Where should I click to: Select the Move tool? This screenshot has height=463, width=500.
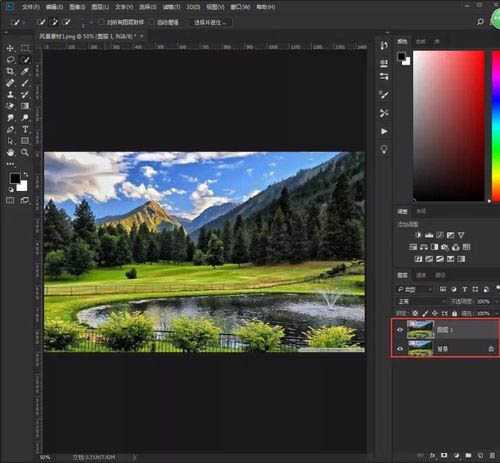(10, 48)
